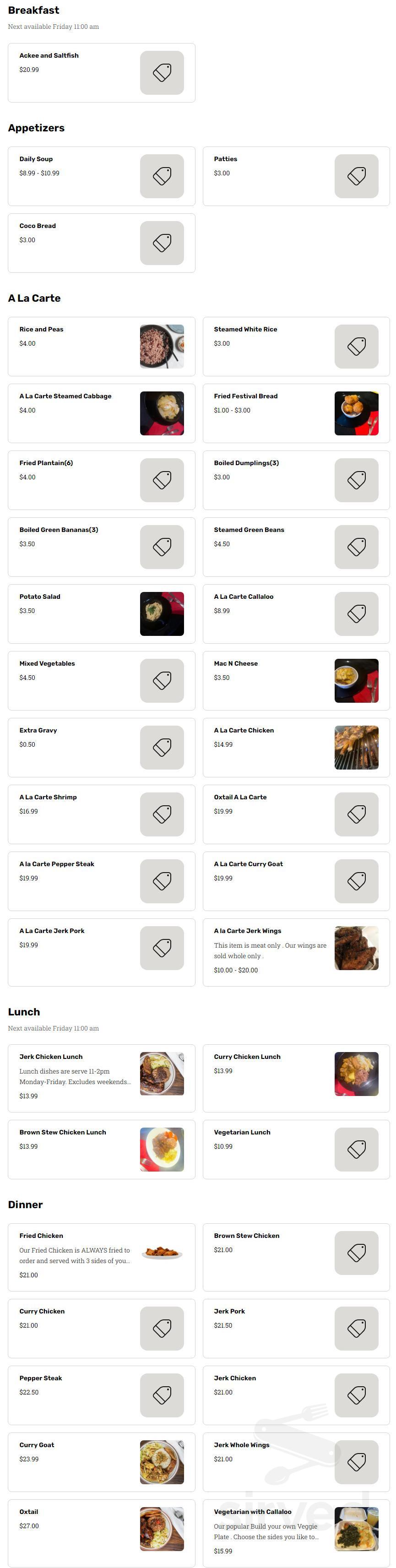Click the A la Carte Jerk Wings image

pos(357,948)
